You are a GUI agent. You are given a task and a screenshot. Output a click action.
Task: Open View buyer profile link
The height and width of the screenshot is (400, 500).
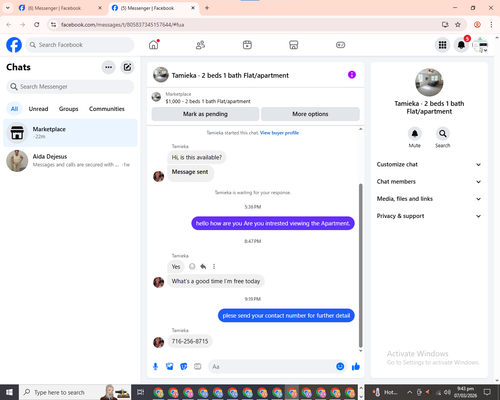coord(279,133)
